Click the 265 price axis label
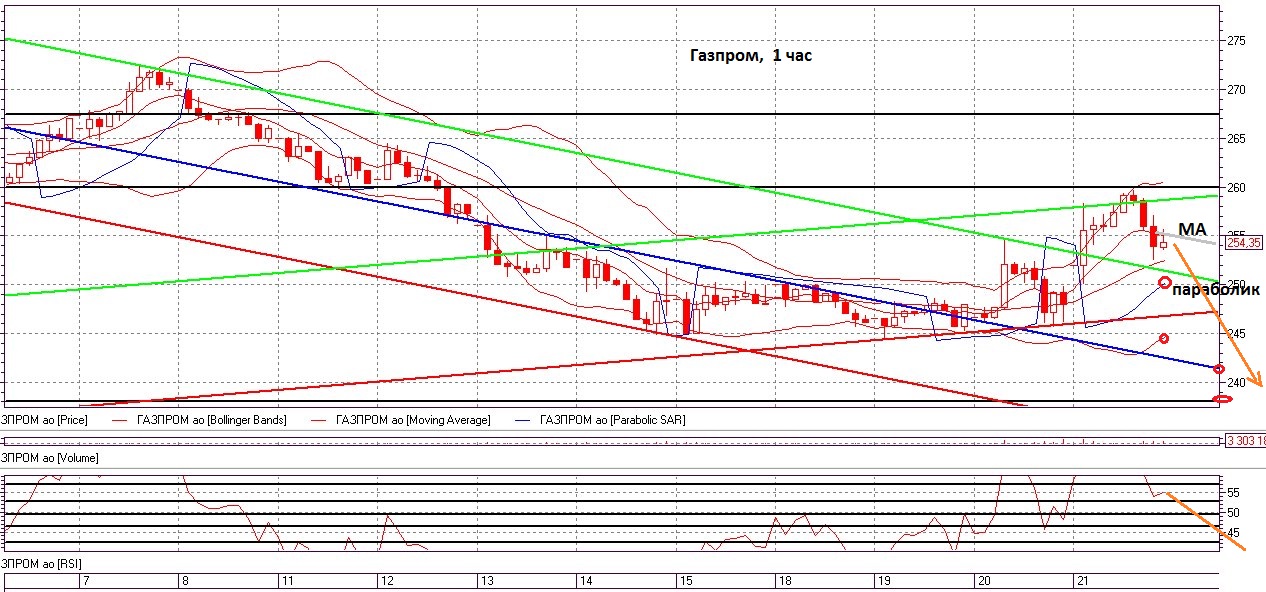1266x592 pixels. (x=1236, y=139)
